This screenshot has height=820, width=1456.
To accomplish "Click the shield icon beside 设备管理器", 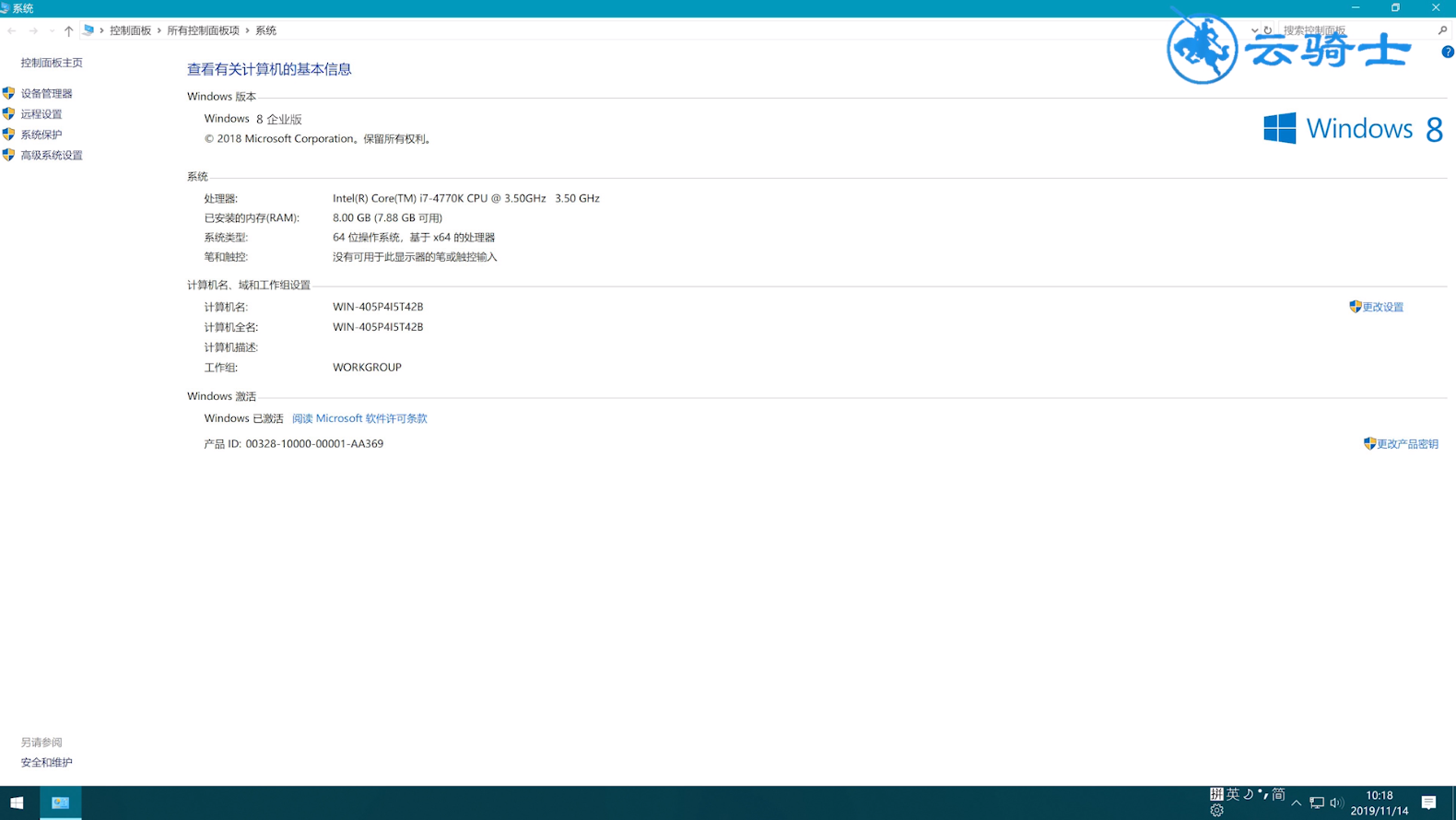I will coord(8,93).
